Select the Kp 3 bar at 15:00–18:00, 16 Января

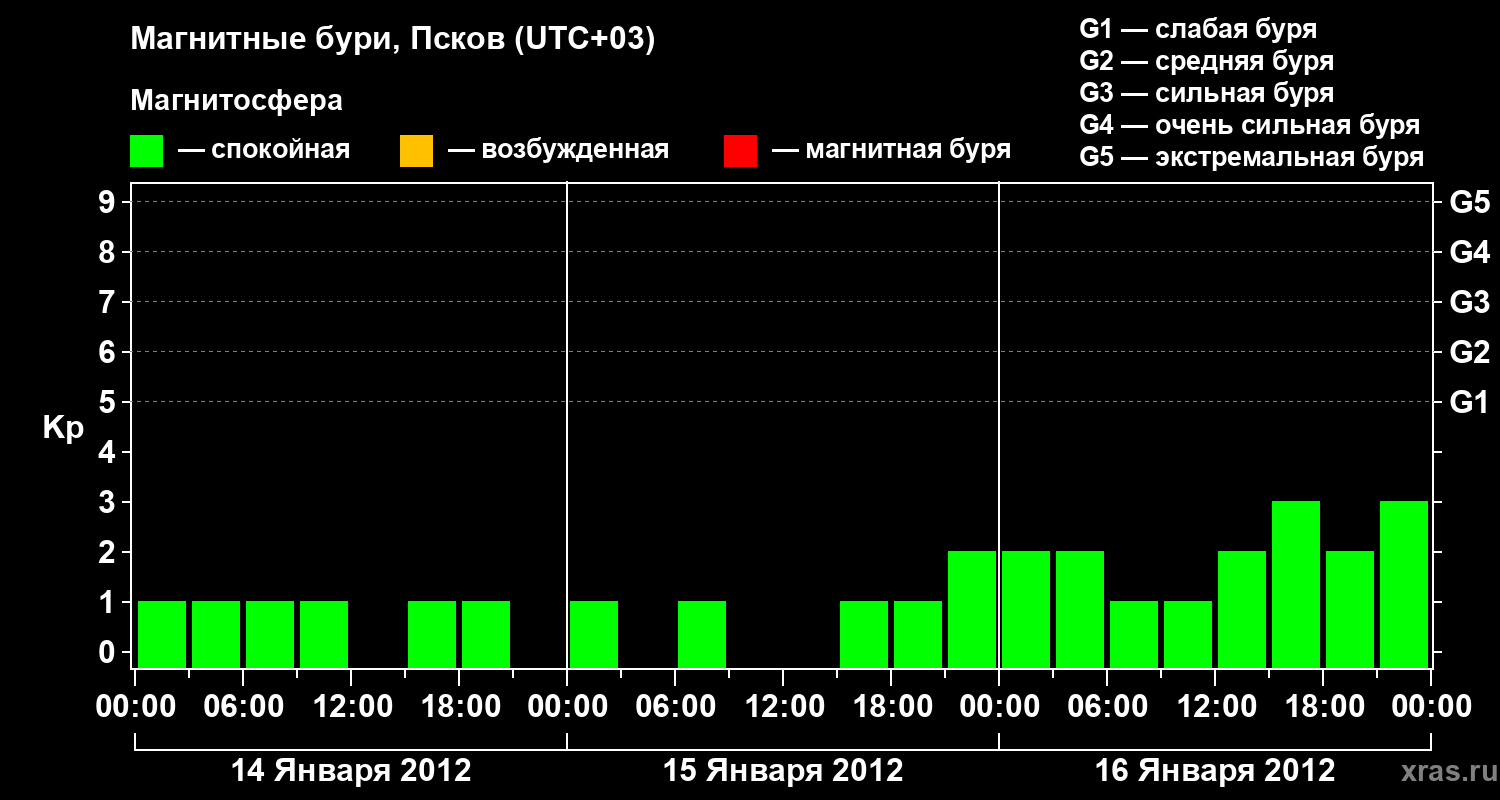(x=1296, y=584)
